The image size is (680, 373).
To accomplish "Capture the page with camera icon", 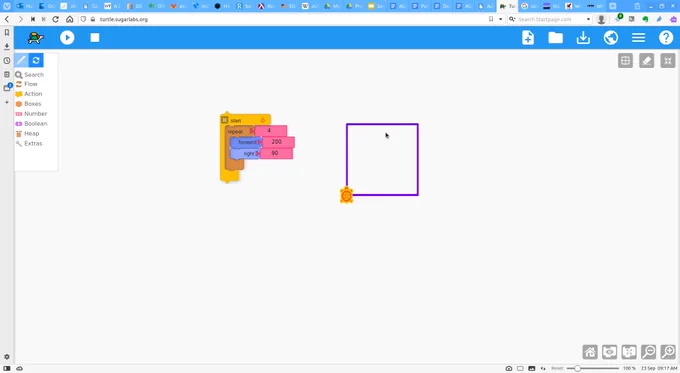I will (509, 368).
